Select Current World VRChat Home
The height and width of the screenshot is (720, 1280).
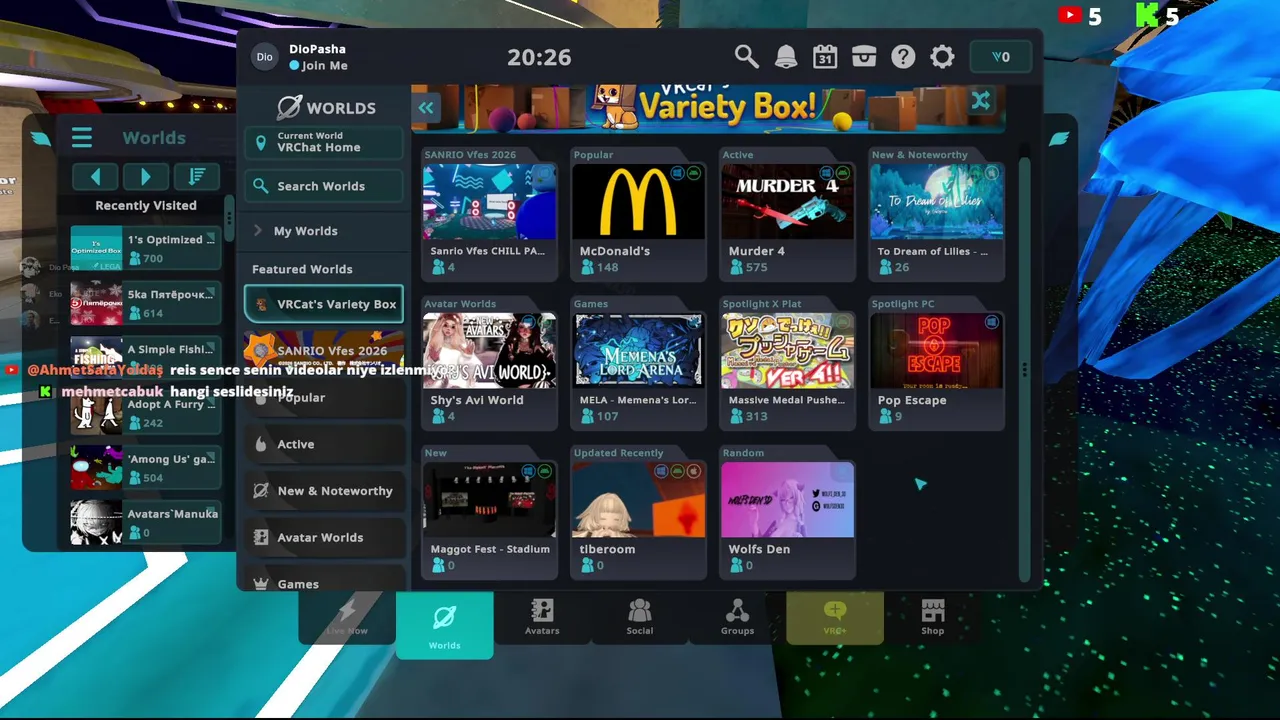[324, 142]
